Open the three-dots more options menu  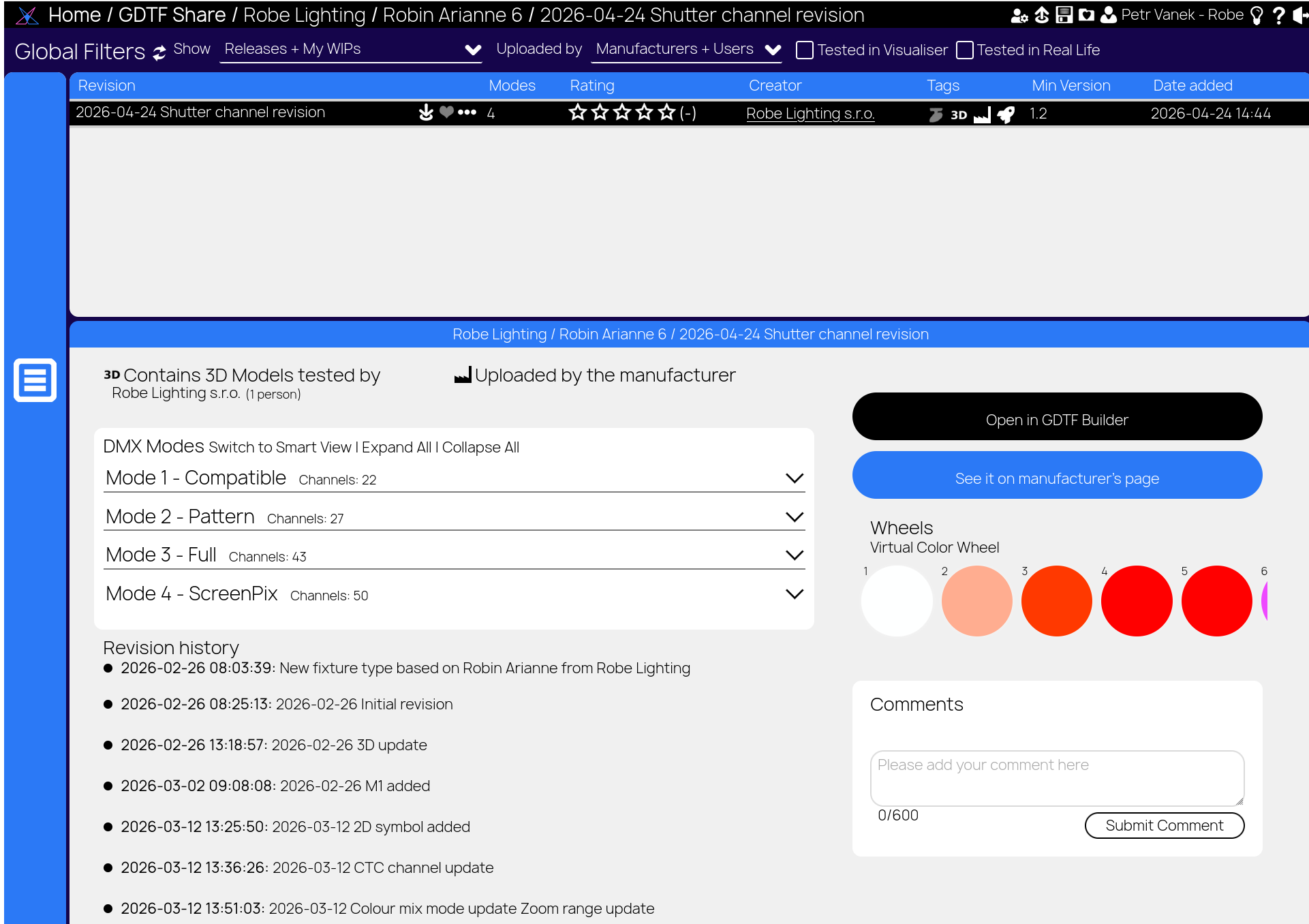467,112
